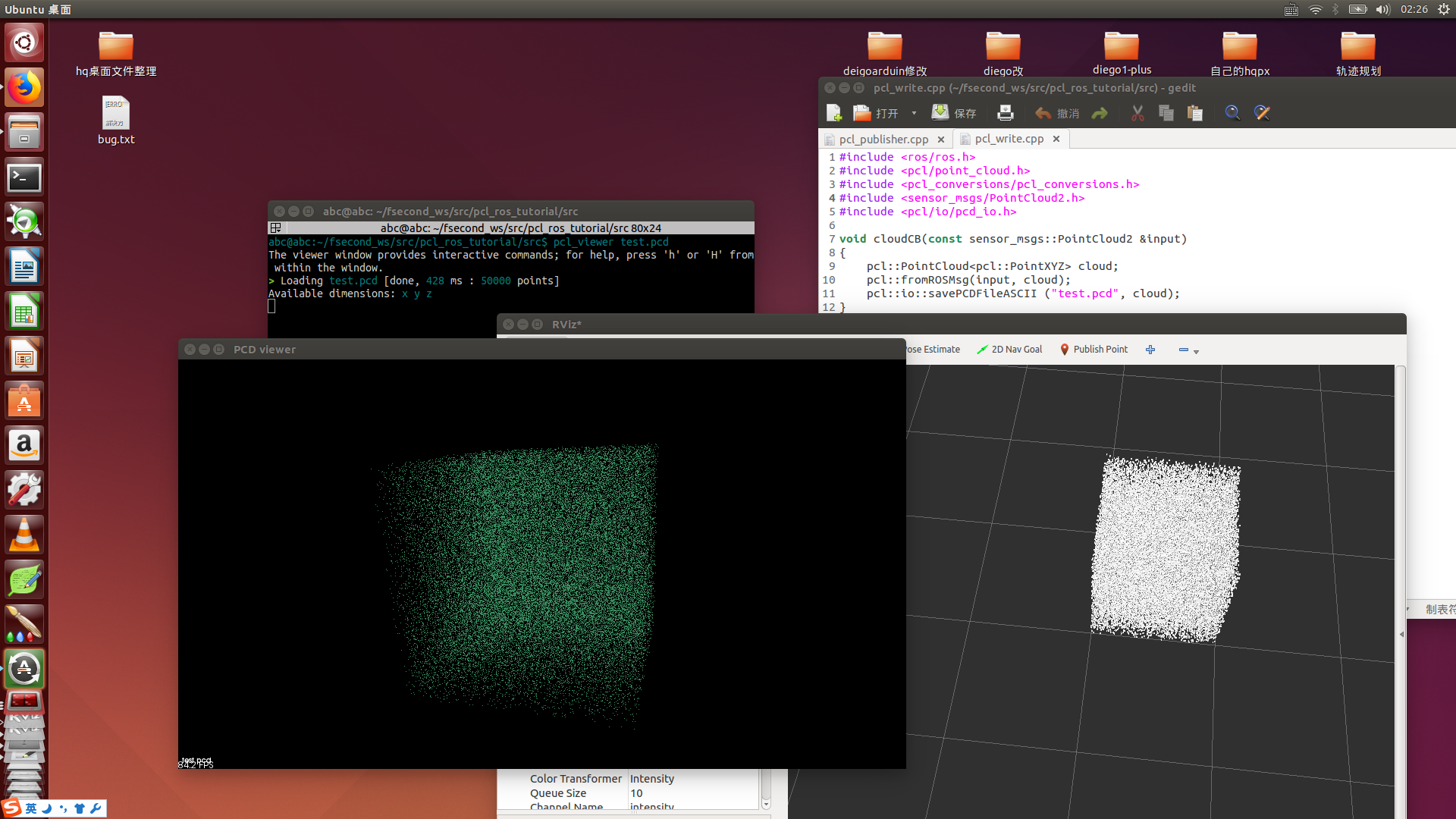Screen dimensions: 1456x819
Task: Click the redo arrow in gedit toolbar
Action: coord(1100,113)
